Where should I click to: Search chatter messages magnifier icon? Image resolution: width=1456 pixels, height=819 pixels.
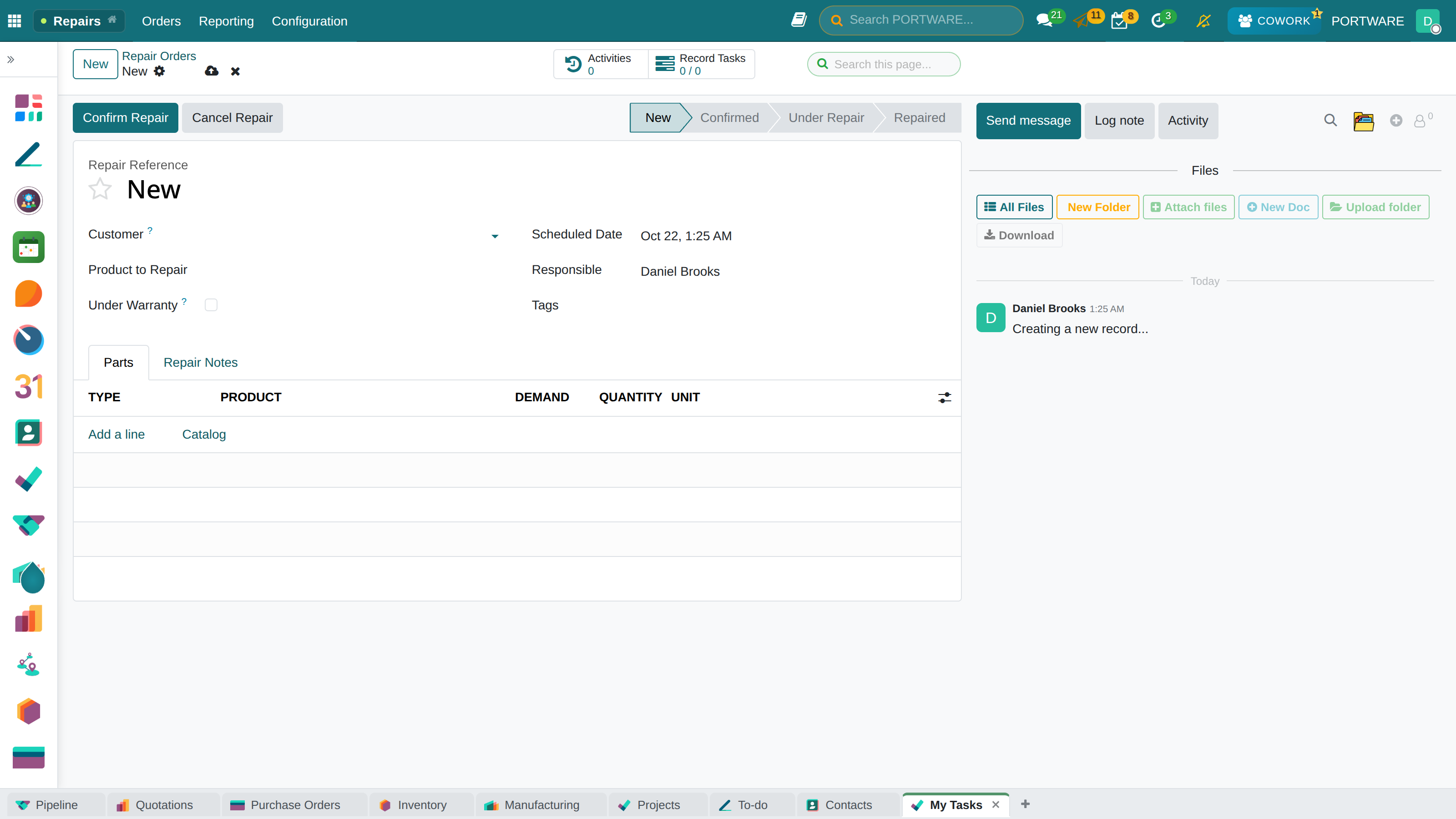pyautogui.click(x=1330, y=121)
